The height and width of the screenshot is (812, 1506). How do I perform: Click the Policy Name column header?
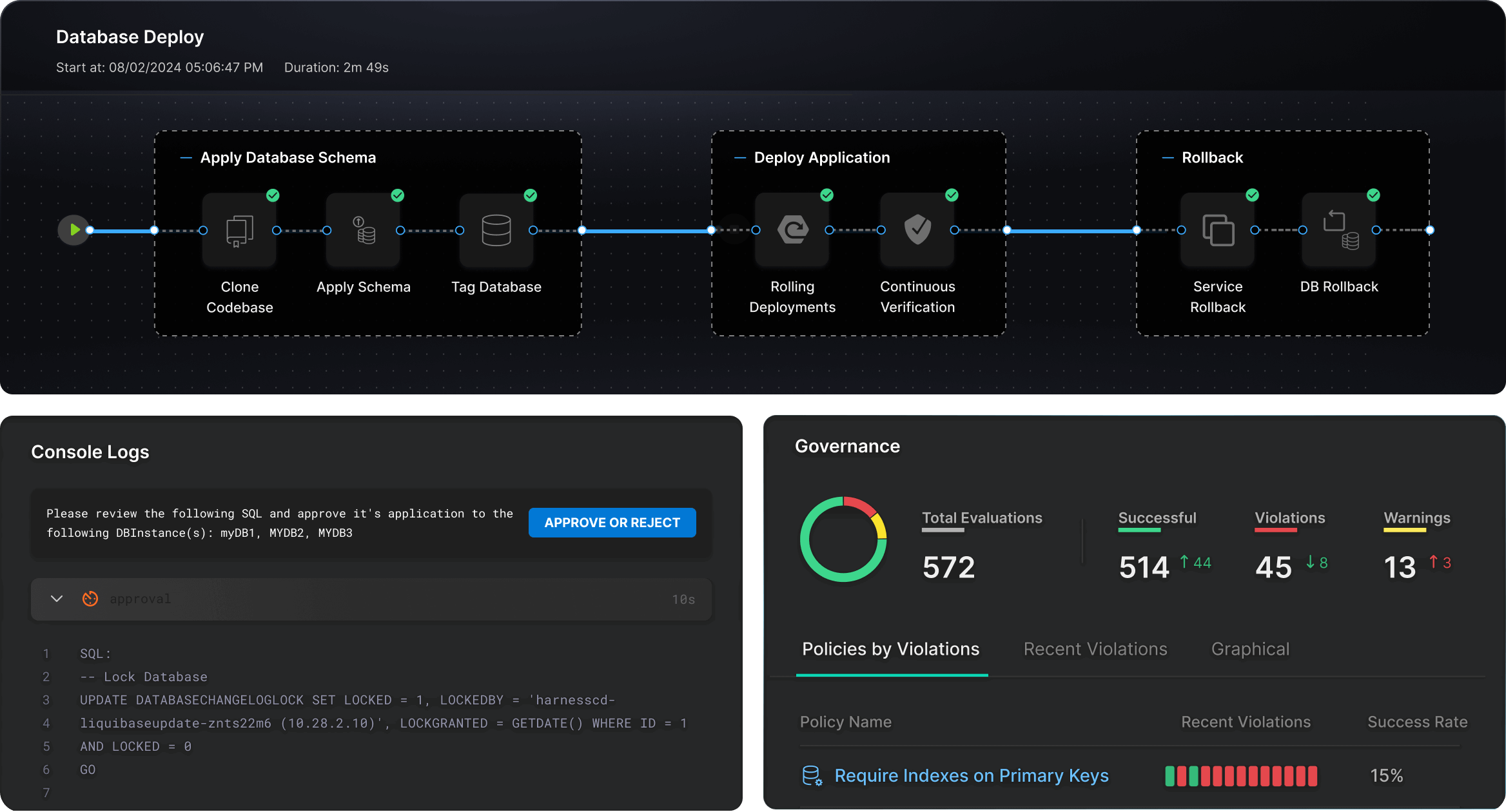(x=846, y=722)
